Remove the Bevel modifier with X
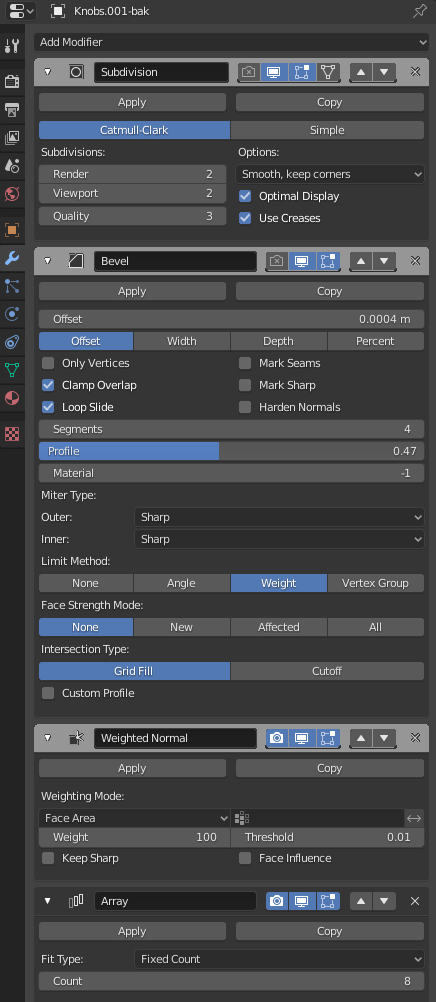This screenshot has height=1002, width=436. 415,261
